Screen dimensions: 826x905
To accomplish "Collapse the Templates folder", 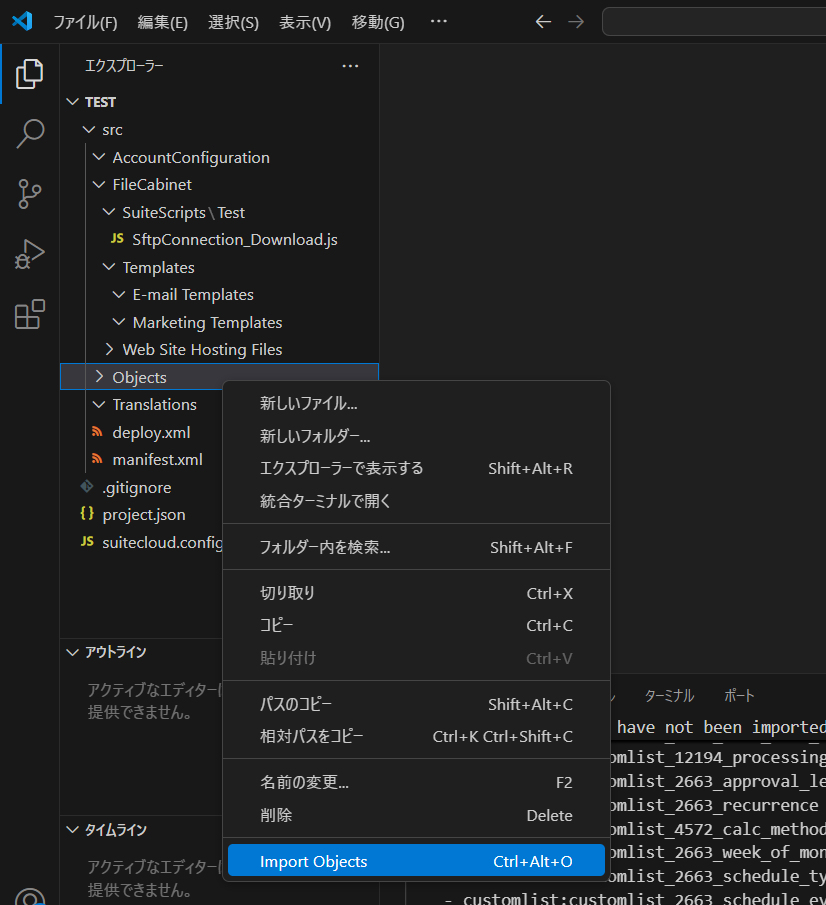I will (x=109, y=267).
